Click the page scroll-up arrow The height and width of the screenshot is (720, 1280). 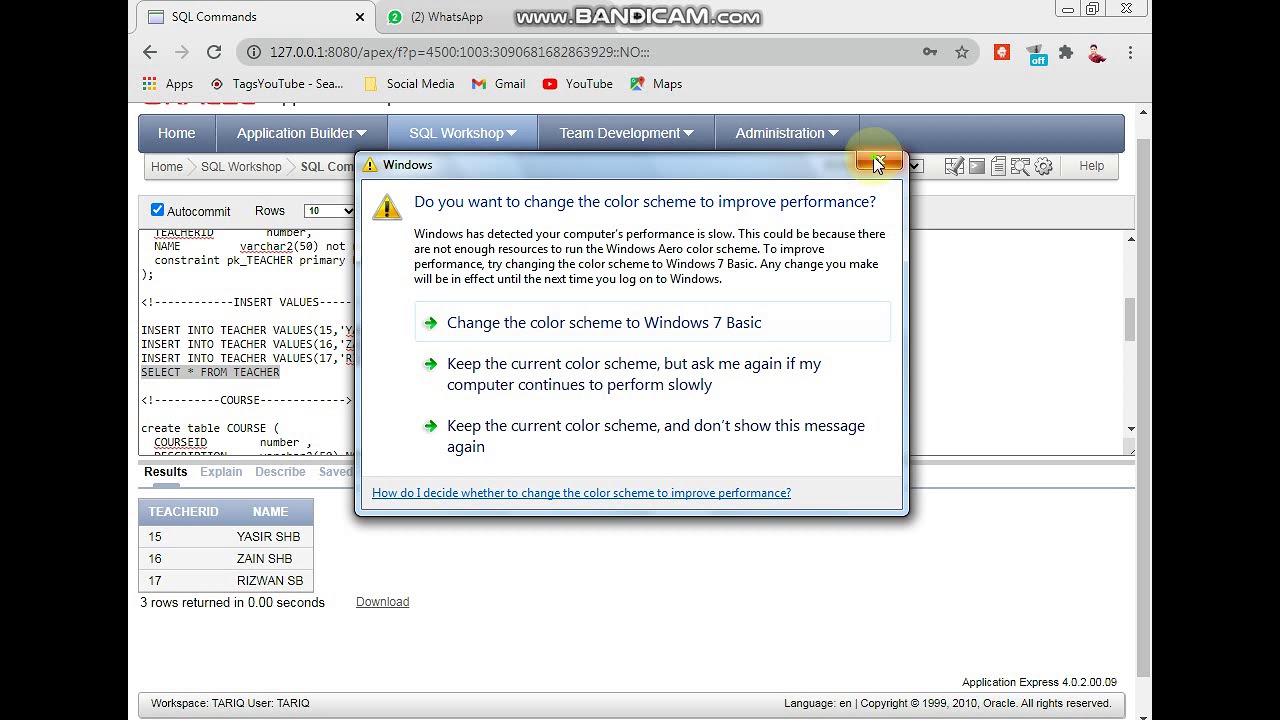[1144, 111]
